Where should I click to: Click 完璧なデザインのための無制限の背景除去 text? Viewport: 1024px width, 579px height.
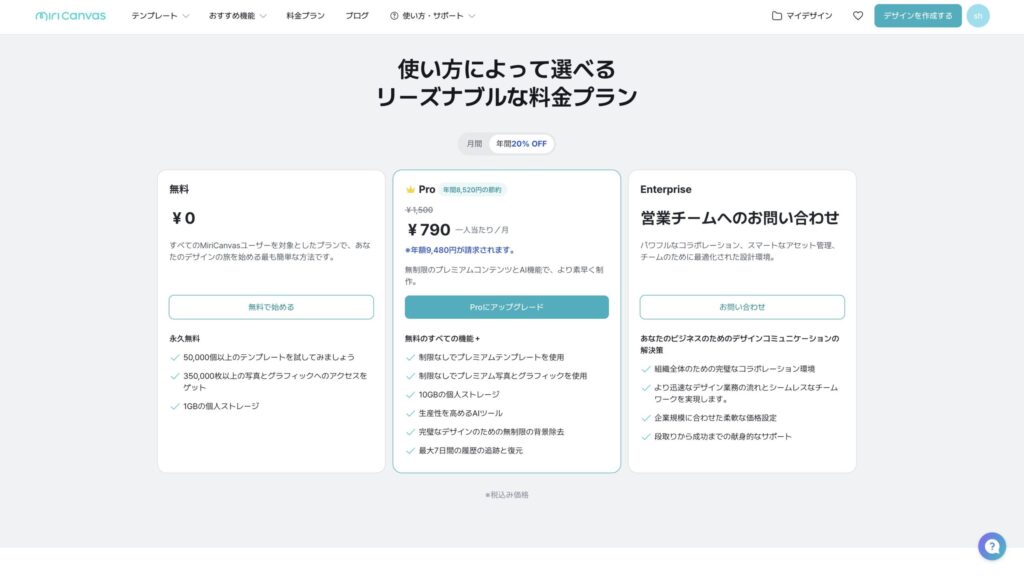point(491,432)
